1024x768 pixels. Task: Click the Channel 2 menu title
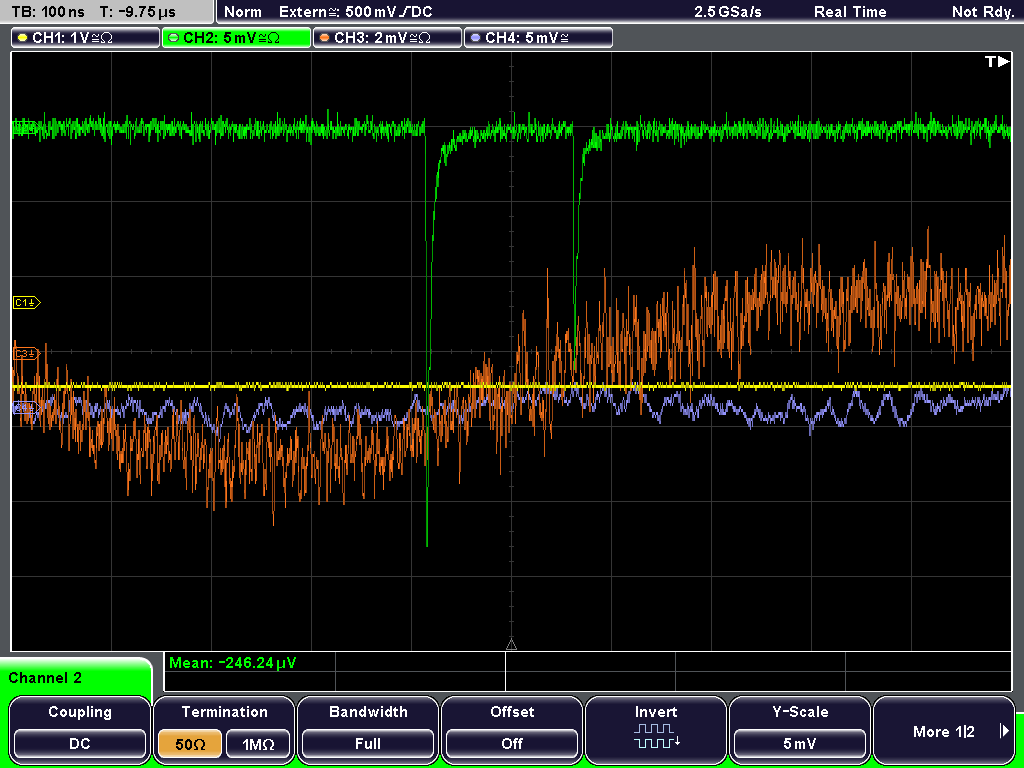[x=45, y=678]
